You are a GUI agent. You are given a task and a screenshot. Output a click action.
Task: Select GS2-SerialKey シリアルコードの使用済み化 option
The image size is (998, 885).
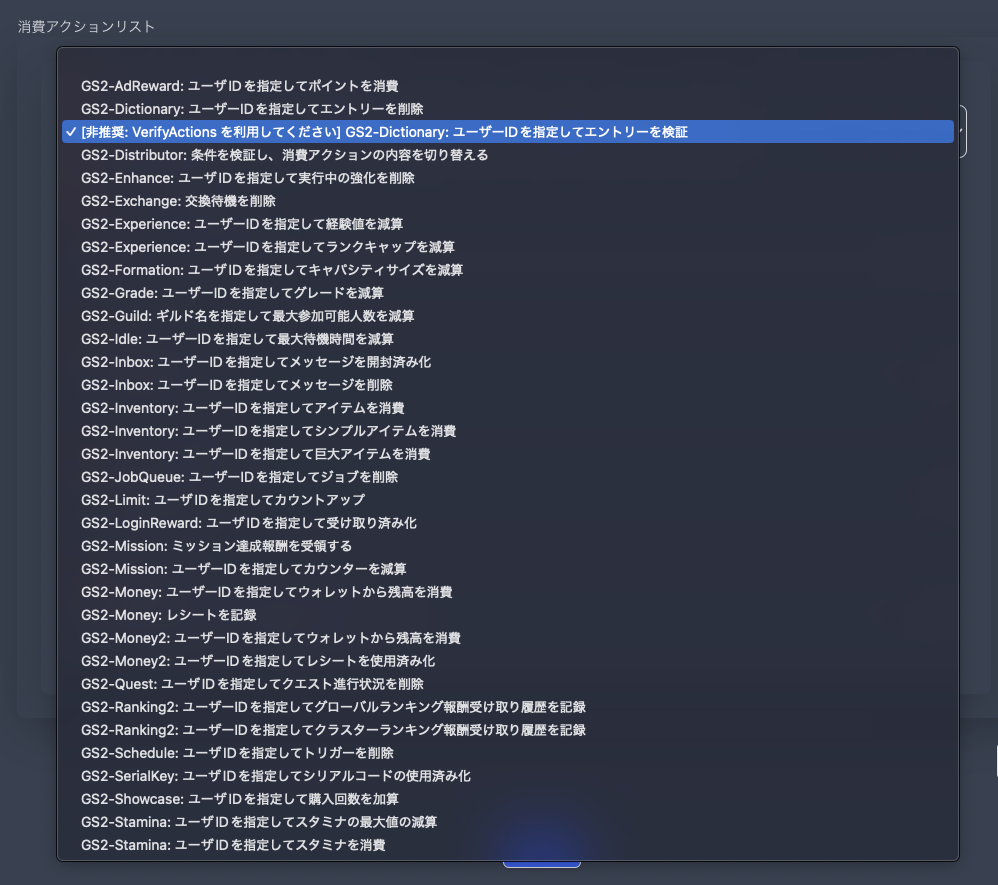click(x=507, y=776)
